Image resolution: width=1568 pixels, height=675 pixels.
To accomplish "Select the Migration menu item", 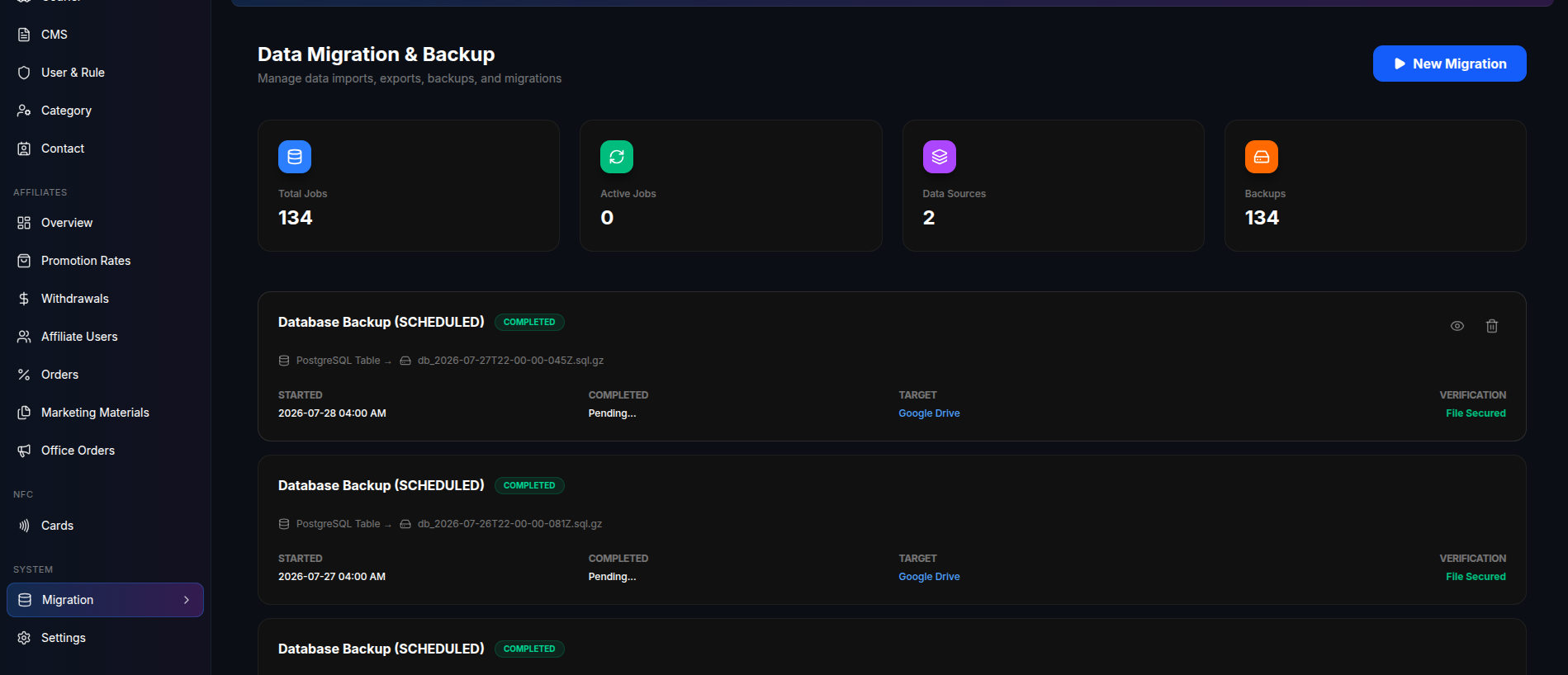I will [106, 600].
